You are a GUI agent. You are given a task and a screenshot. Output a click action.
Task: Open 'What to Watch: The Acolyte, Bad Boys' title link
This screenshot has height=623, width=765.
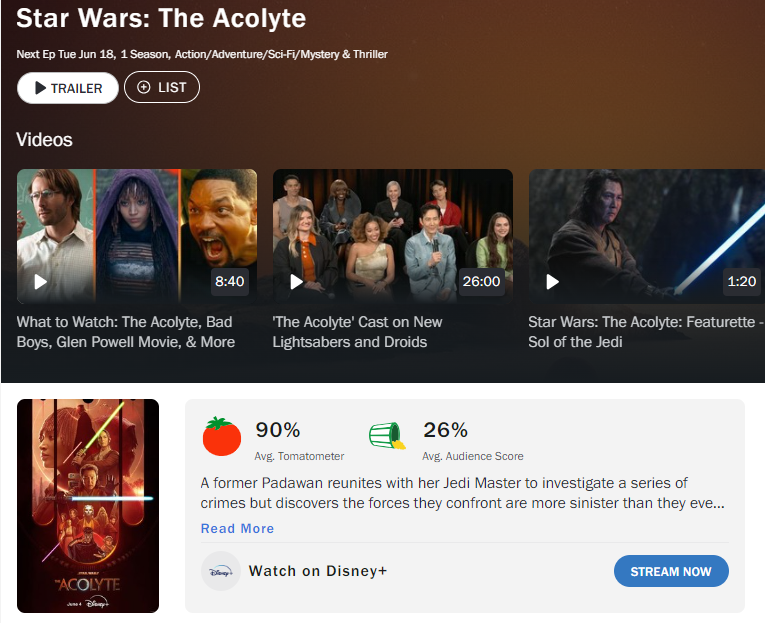(126, 332)
